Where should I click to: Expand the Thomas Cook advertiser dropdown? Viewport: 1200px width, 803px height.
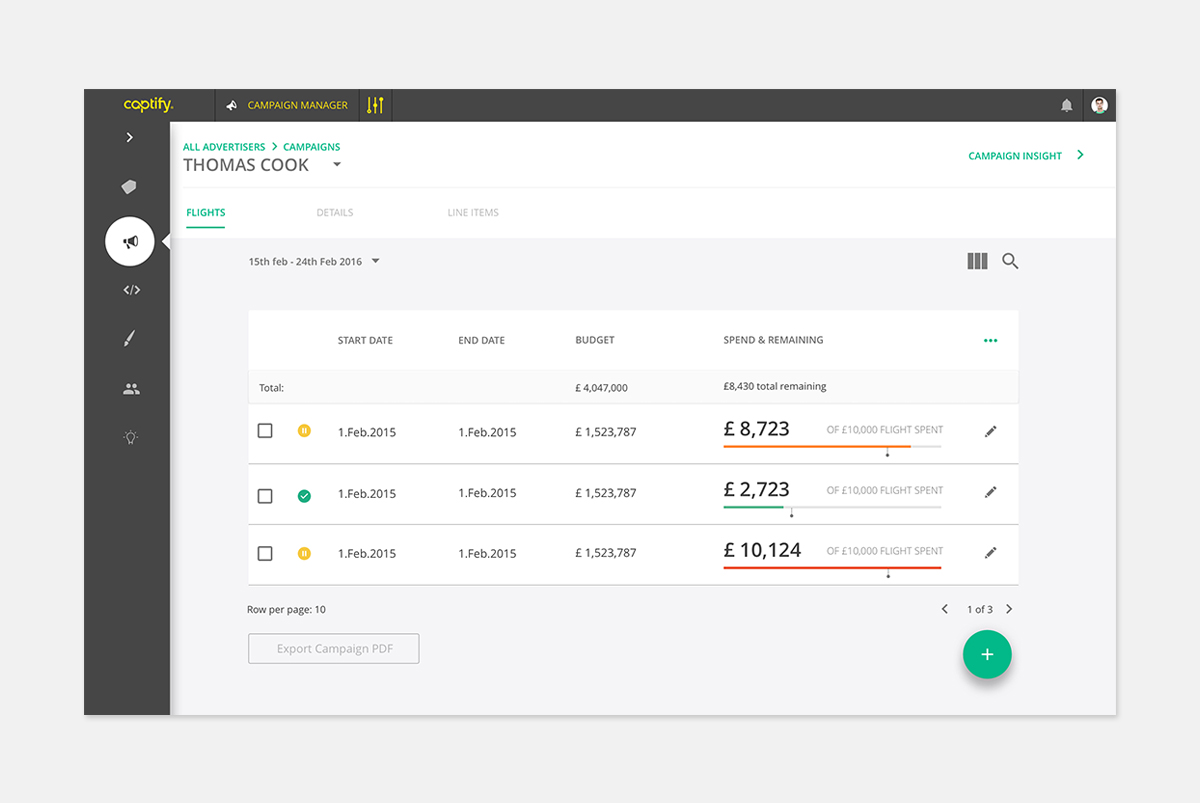(x=337, y=165)
